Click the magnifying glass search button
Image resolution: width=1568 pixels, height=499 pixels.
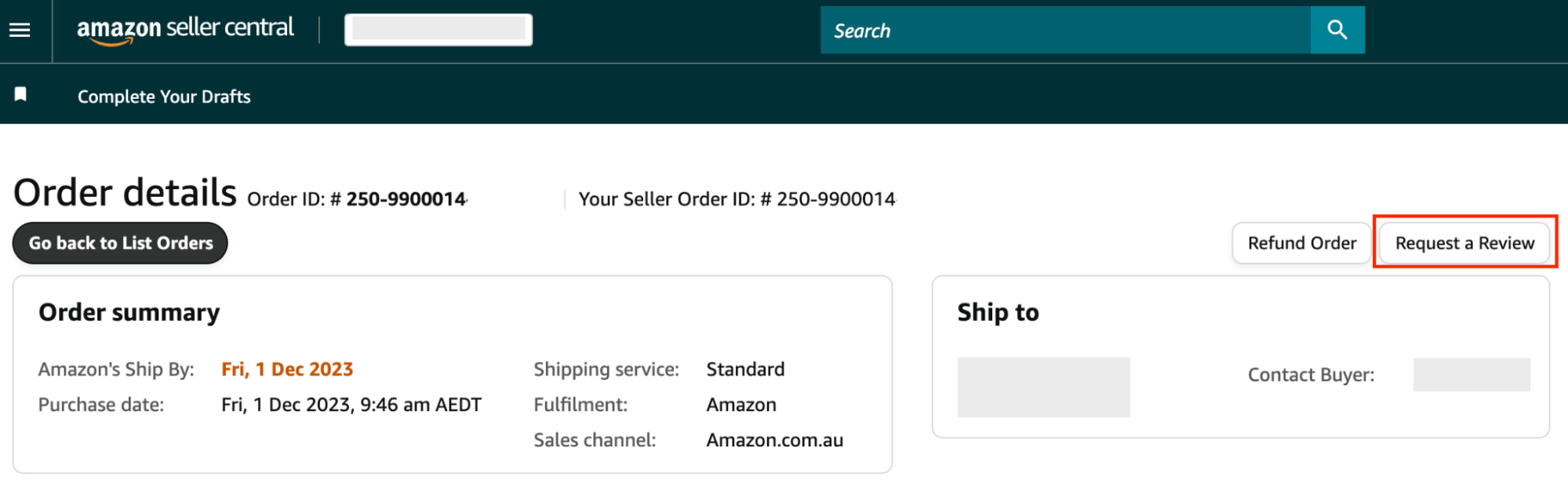coord(1337,30)
